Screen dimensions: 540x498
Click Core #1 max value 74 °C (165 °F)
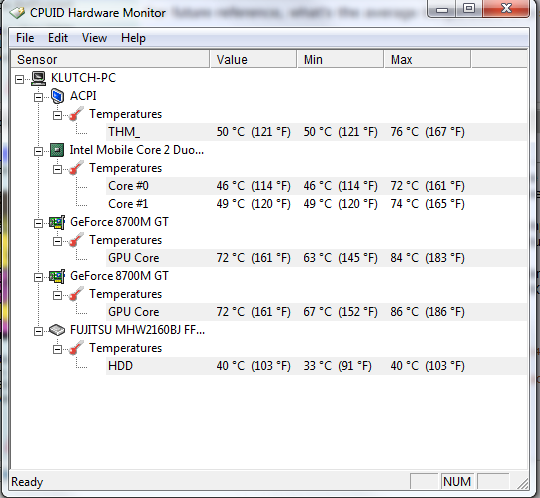tap(427, 204)
